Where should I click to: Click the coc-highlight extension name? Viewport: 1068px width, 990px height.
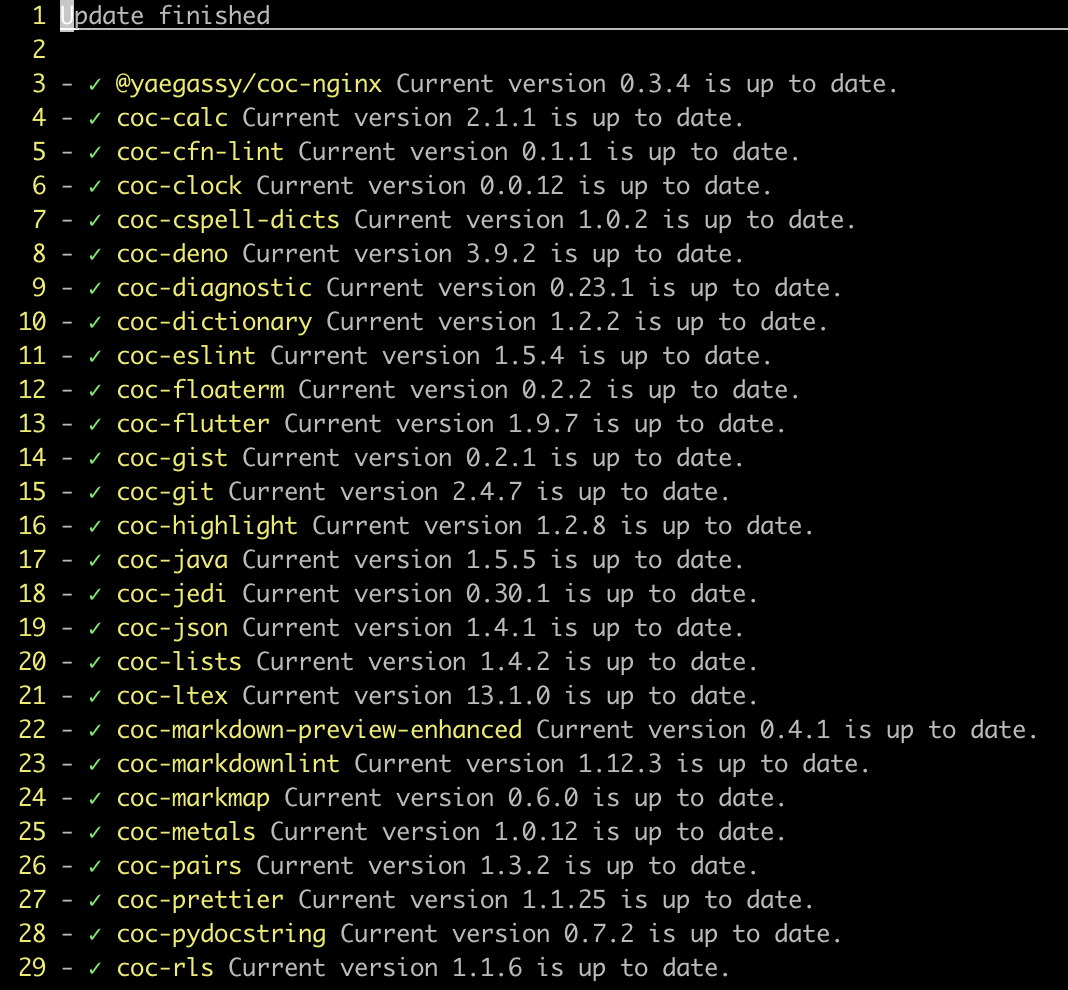pyautogui.click(x=207, y=526)
